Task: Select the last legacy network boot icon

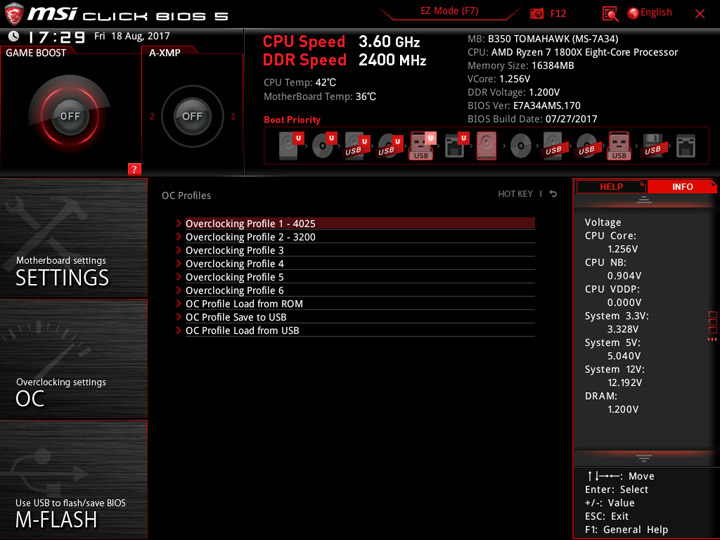Action: click(x=686, y=146)
